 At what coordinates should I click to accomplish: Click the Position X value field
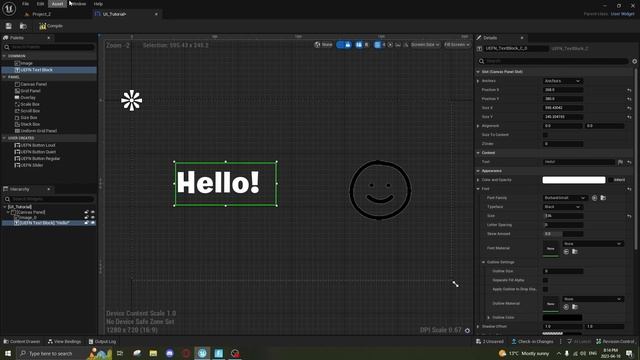click(x=562, y=90)
